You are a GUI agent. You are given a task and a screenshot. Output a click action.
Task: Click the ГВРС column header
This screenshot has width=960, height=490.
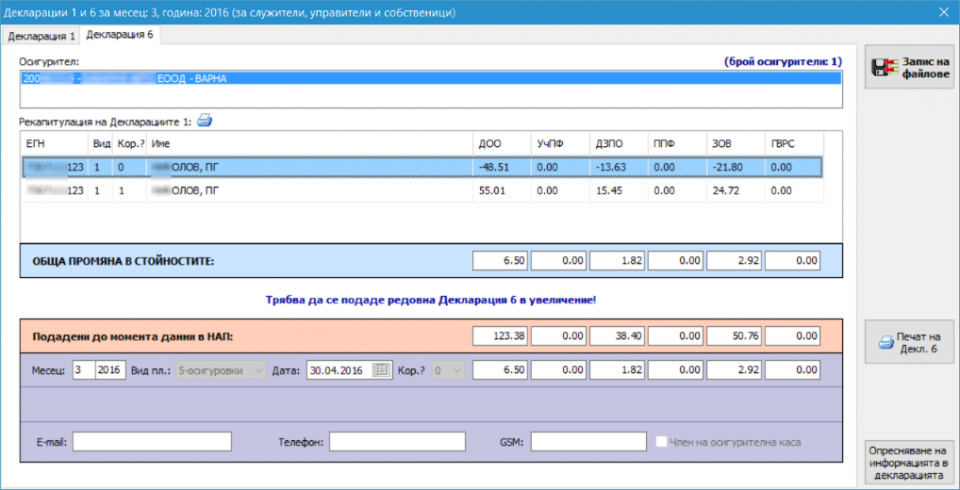(x=794, y=144)
